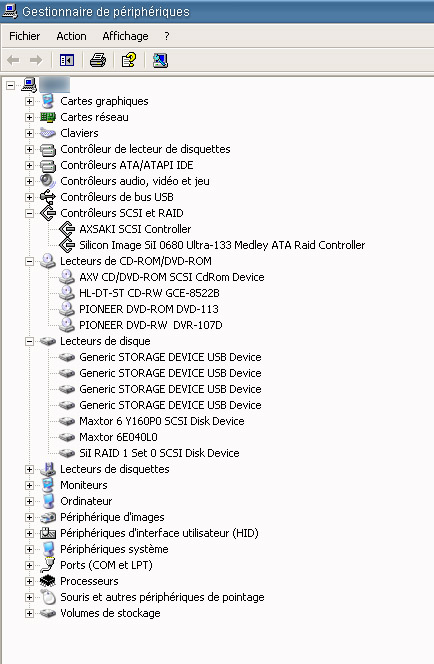This screenshot has height=664, width=434.
Task: Select HL-DT-ST CD-RW GCE-8522B entry
Action: click(x=149, y=293)
